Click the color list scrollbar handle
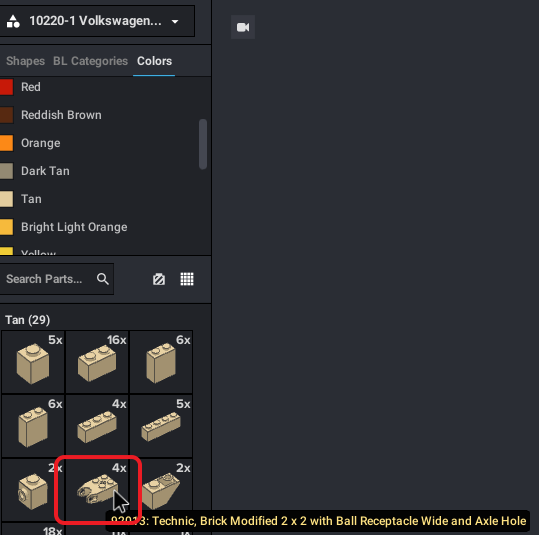The height and width of the screenshot is (535, 539). coord(203,144)
